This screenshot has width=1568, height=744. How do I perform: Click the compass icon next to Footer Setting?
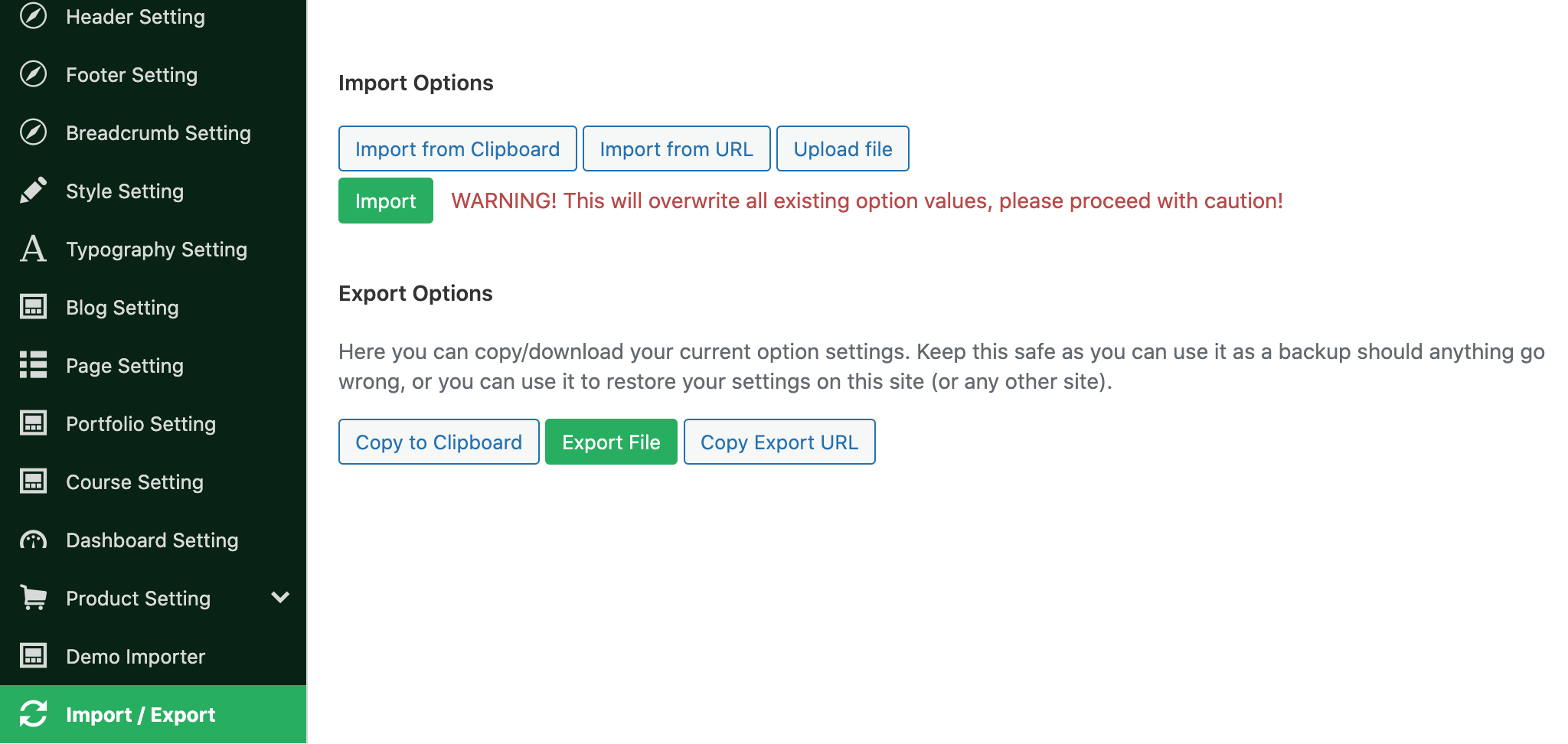(33, 74)
